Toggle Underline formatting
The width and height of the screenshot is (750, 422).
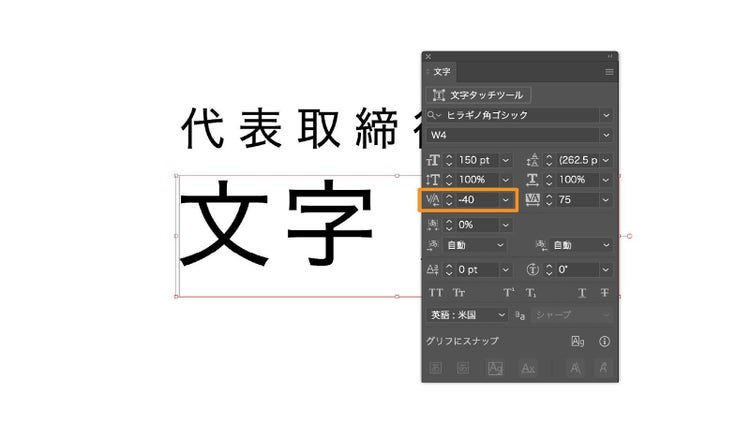point(582,293)
